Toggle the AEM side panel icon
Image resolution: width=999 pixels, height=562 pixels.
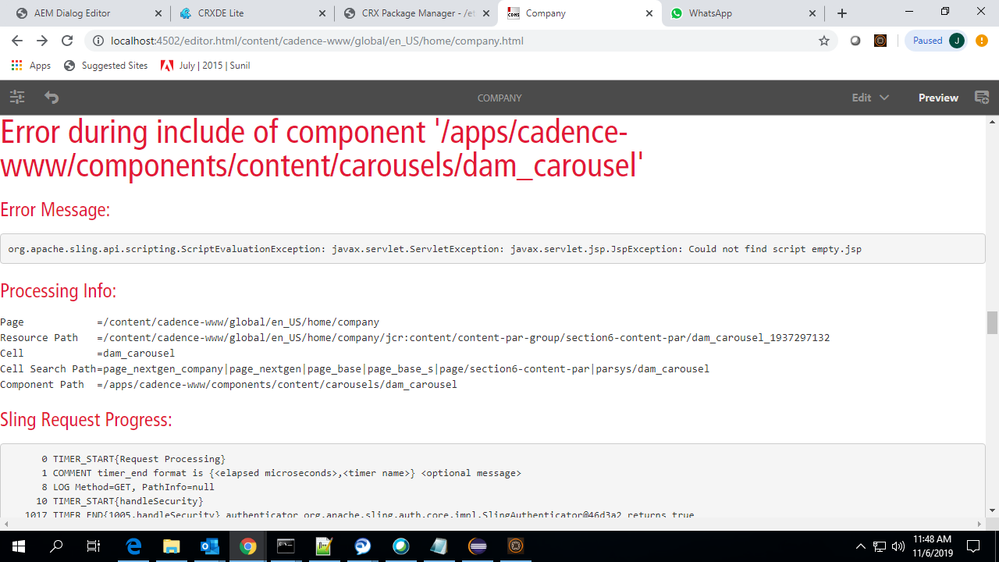[17, 98]
